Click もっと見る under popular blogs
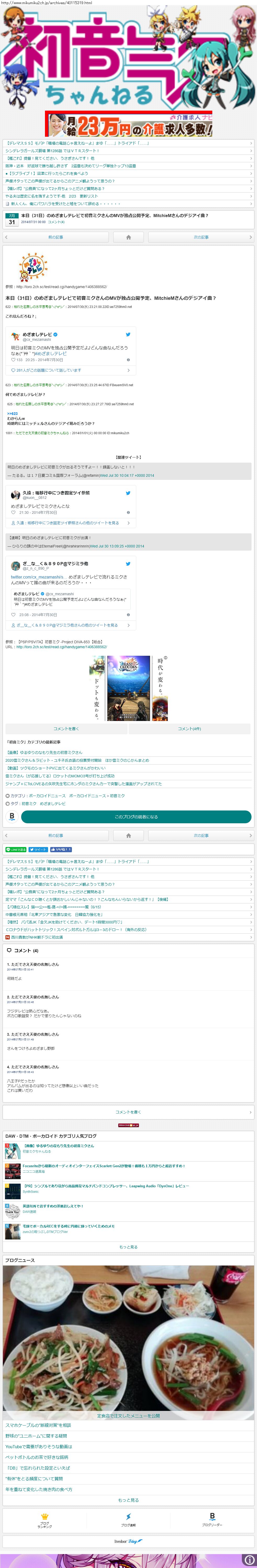 point(128,1247)
